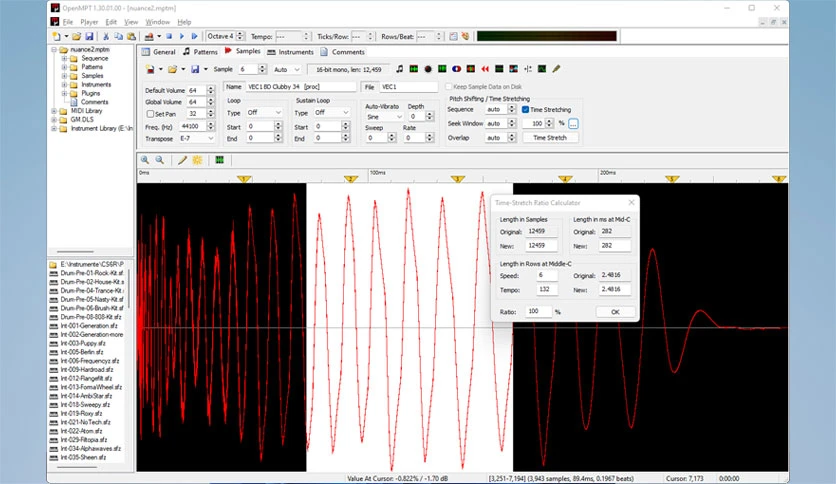Click the sample Name input field
This screenshot has width=836, height=484.
tap(301, 86)
